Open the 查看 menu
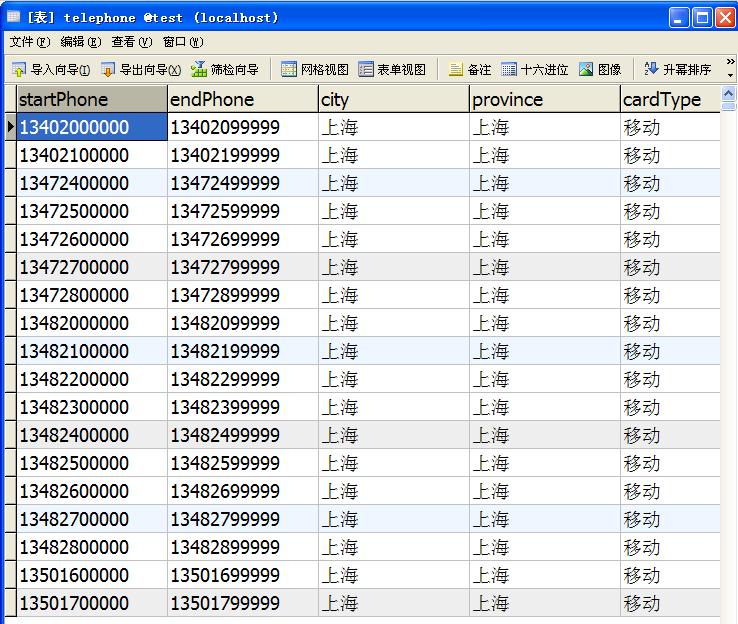Viewport: 738px width, 624px height. [x=132, y=42]
